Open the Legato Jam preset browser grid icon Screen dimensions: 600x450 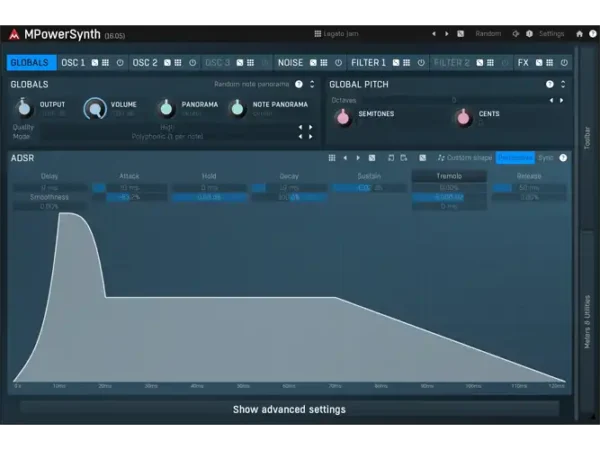click(318, 34)
